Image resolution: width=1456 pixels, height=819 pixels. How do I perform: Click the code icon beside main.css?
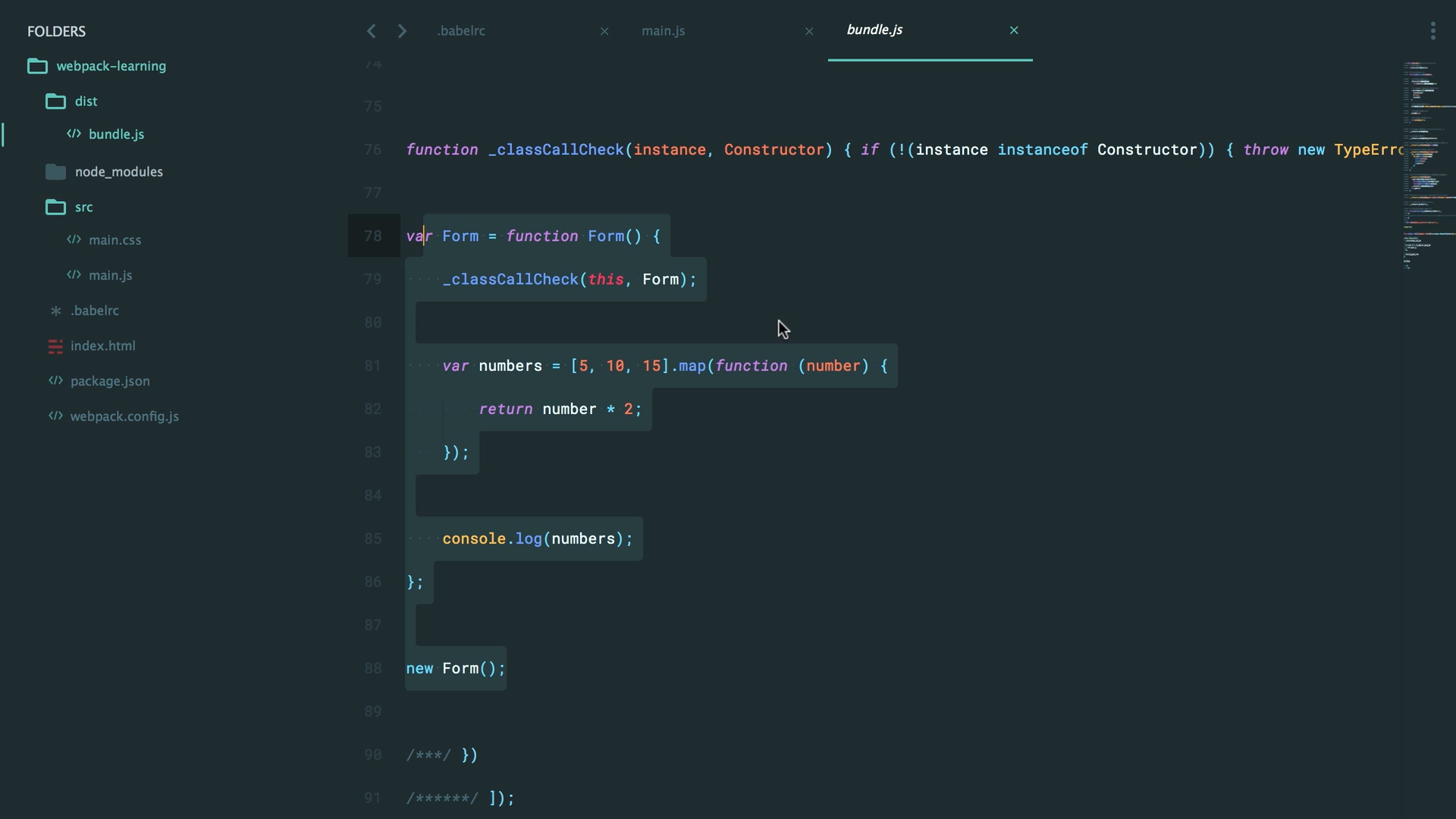pyautogui.click(x=74, y=240)
